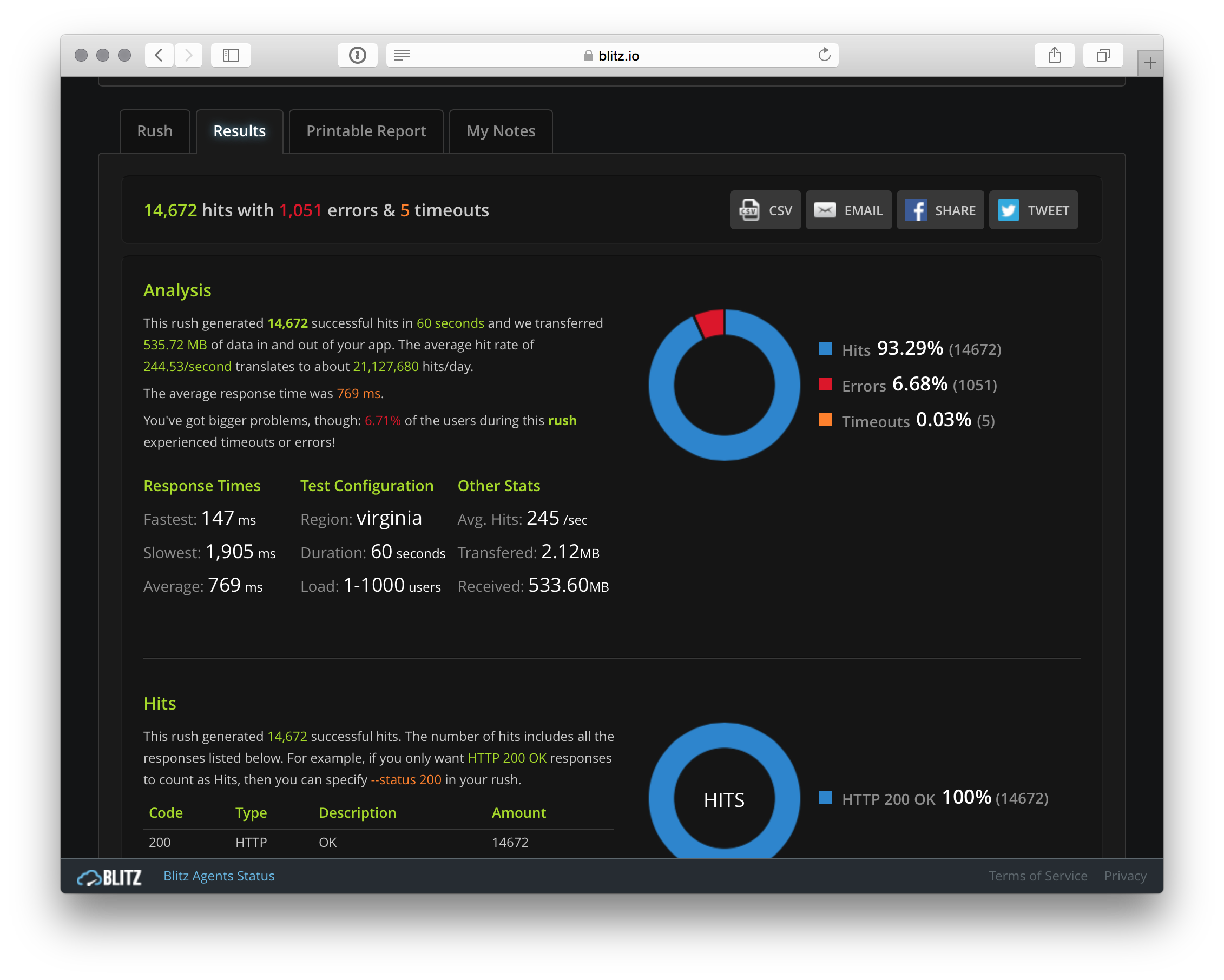Click the red errors slice of donut
Viewport: 1224px width, 980px height.
(x=712, y=323)
